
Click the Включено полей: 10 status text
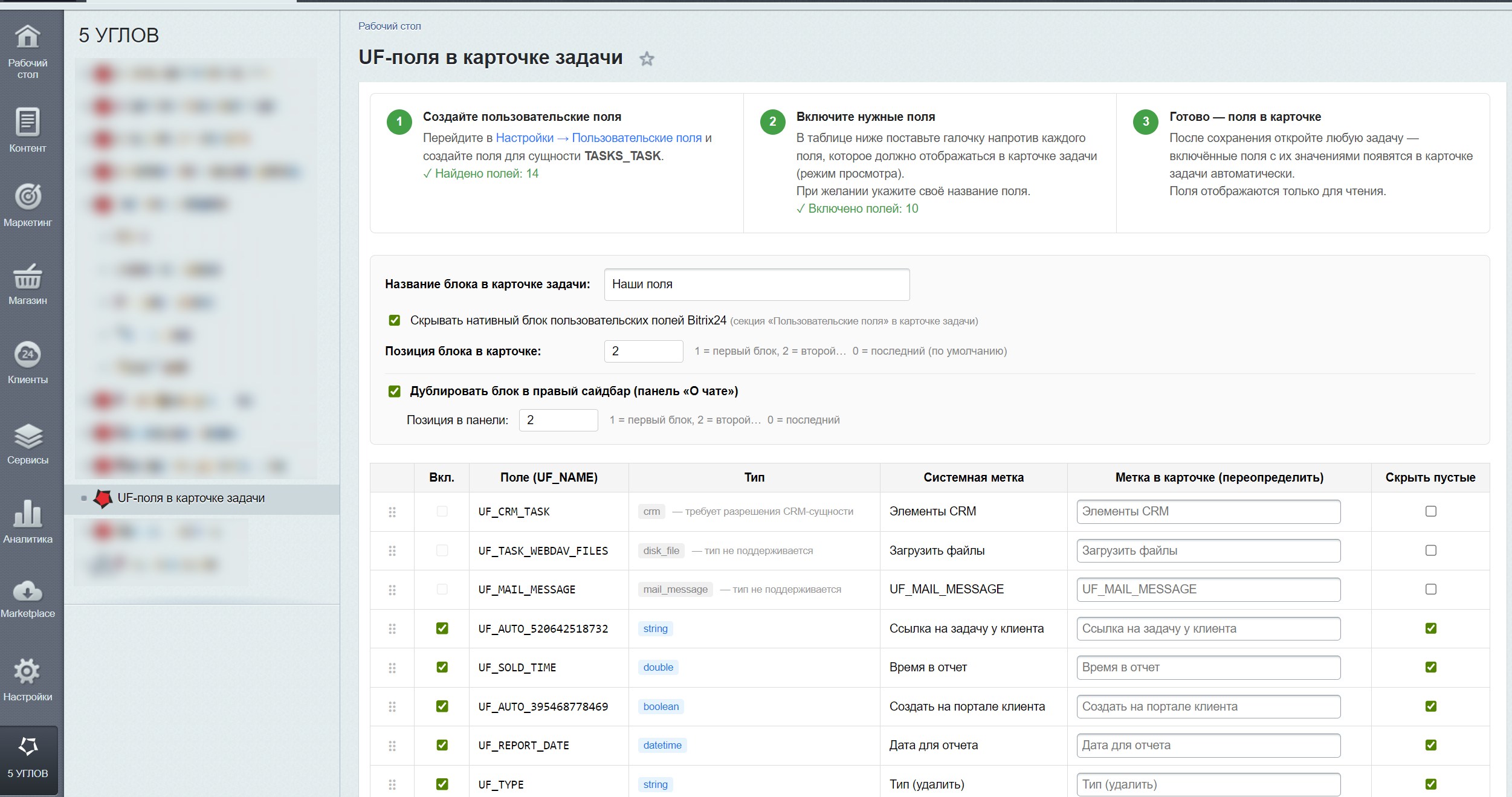point(857,208)
